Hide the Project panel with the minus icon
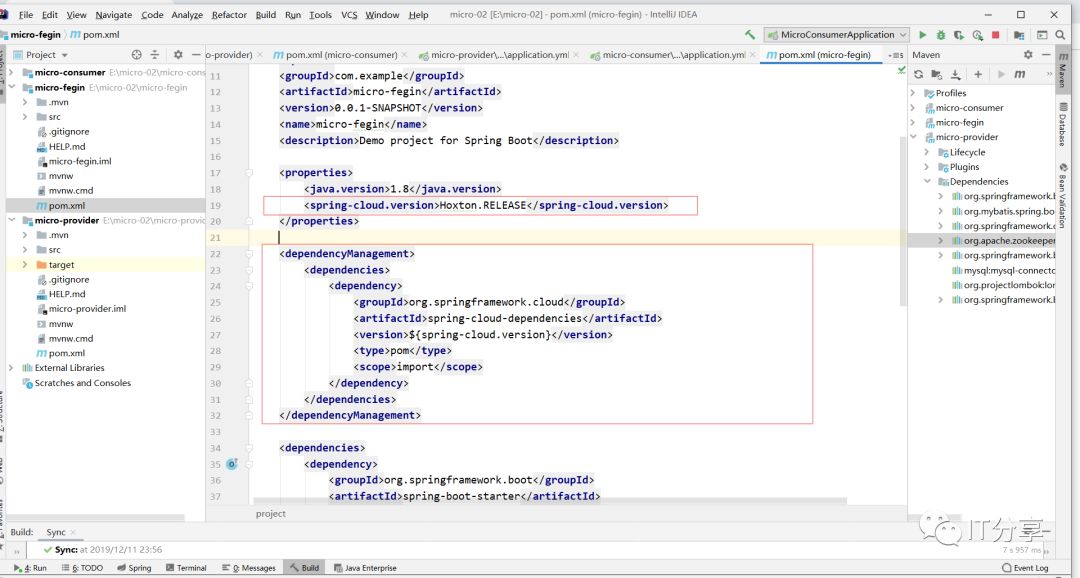The width and height of the screenshot is (1080, 578). pos(196,54)
